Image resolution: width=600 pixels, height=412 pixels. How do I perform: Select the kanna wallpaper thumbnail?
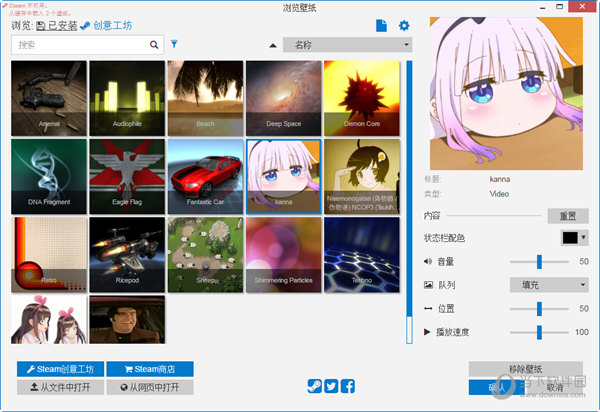(284, 176)
